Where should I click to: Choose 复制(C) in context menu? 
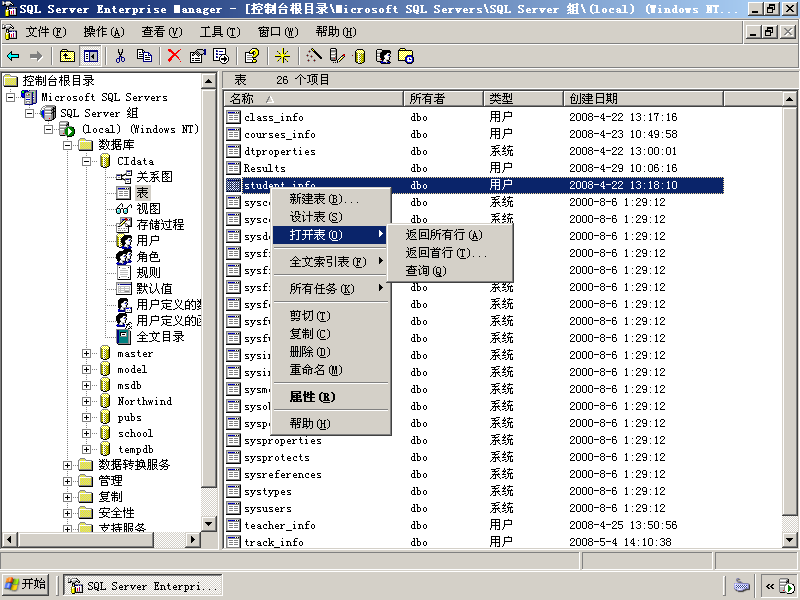point(331,334)
